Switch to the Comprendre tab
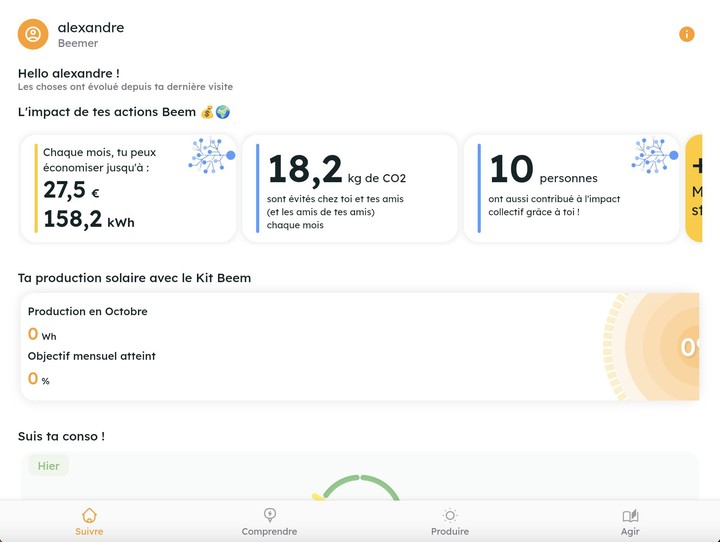This screenshot has height=542, width=720. click(269, 531)
